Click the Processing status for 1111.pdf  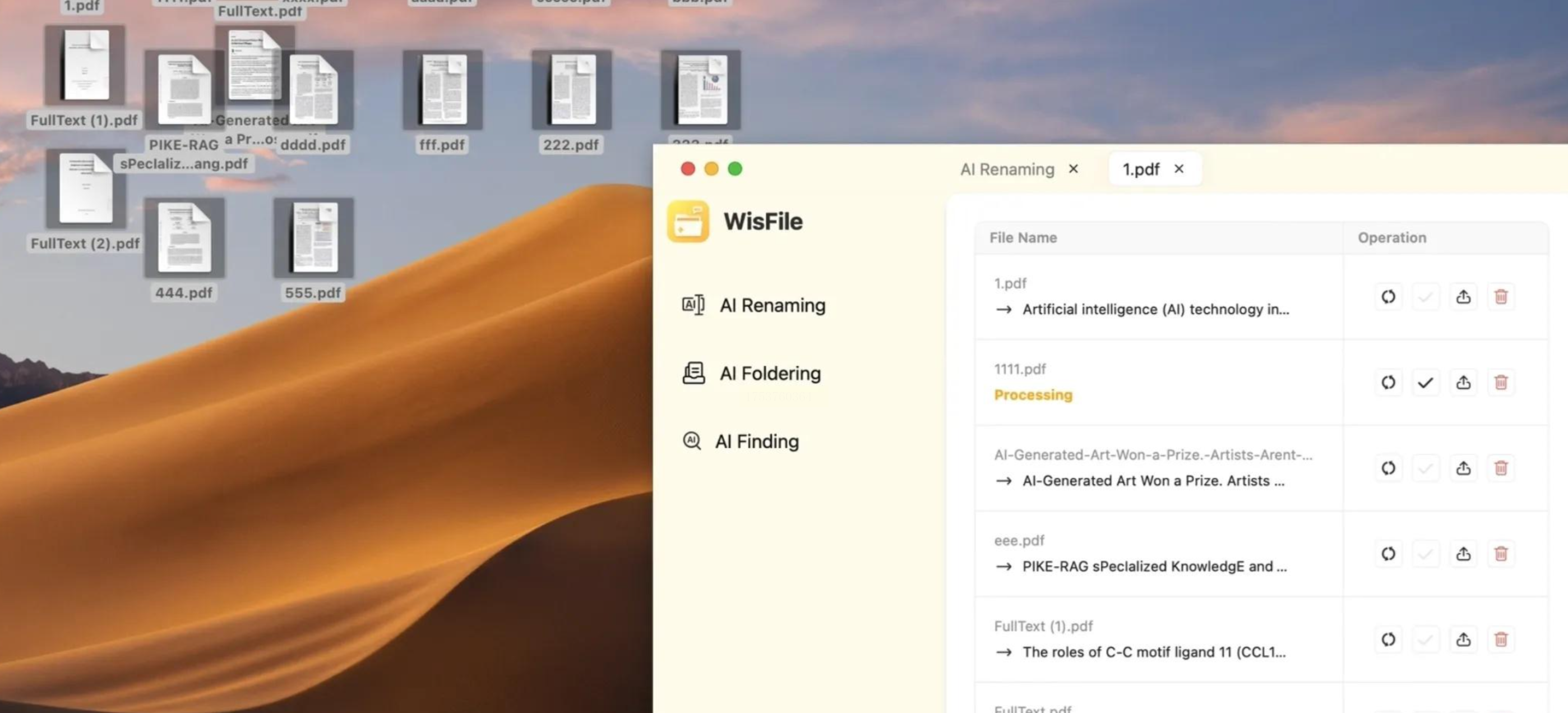tap(1033, 394)
